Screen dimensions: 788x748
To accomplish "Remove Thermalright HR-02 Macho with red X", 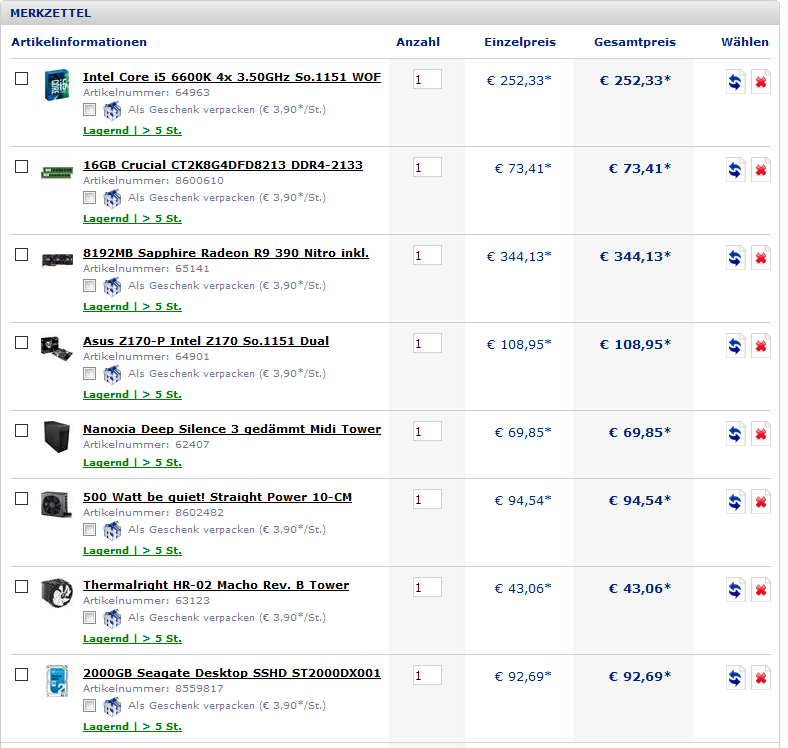I will click(761, 589).
